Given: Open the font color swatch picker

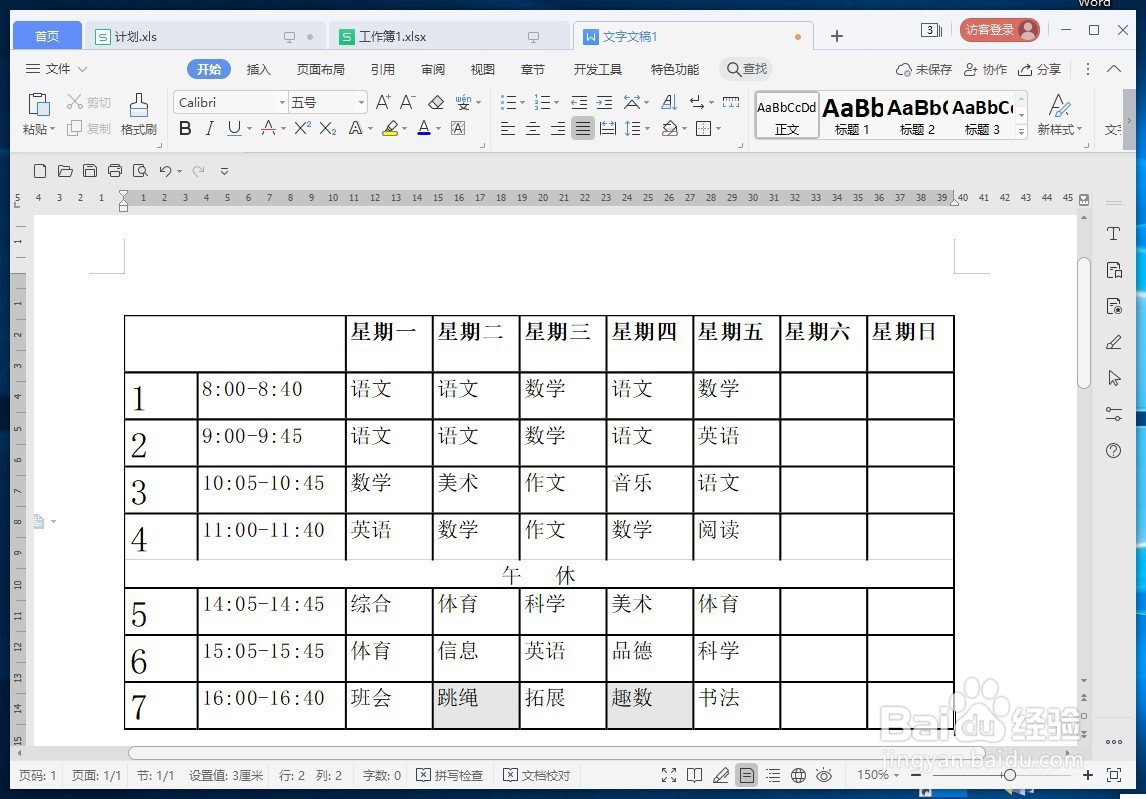Looking at the screenshot, I should click(436, 129).
